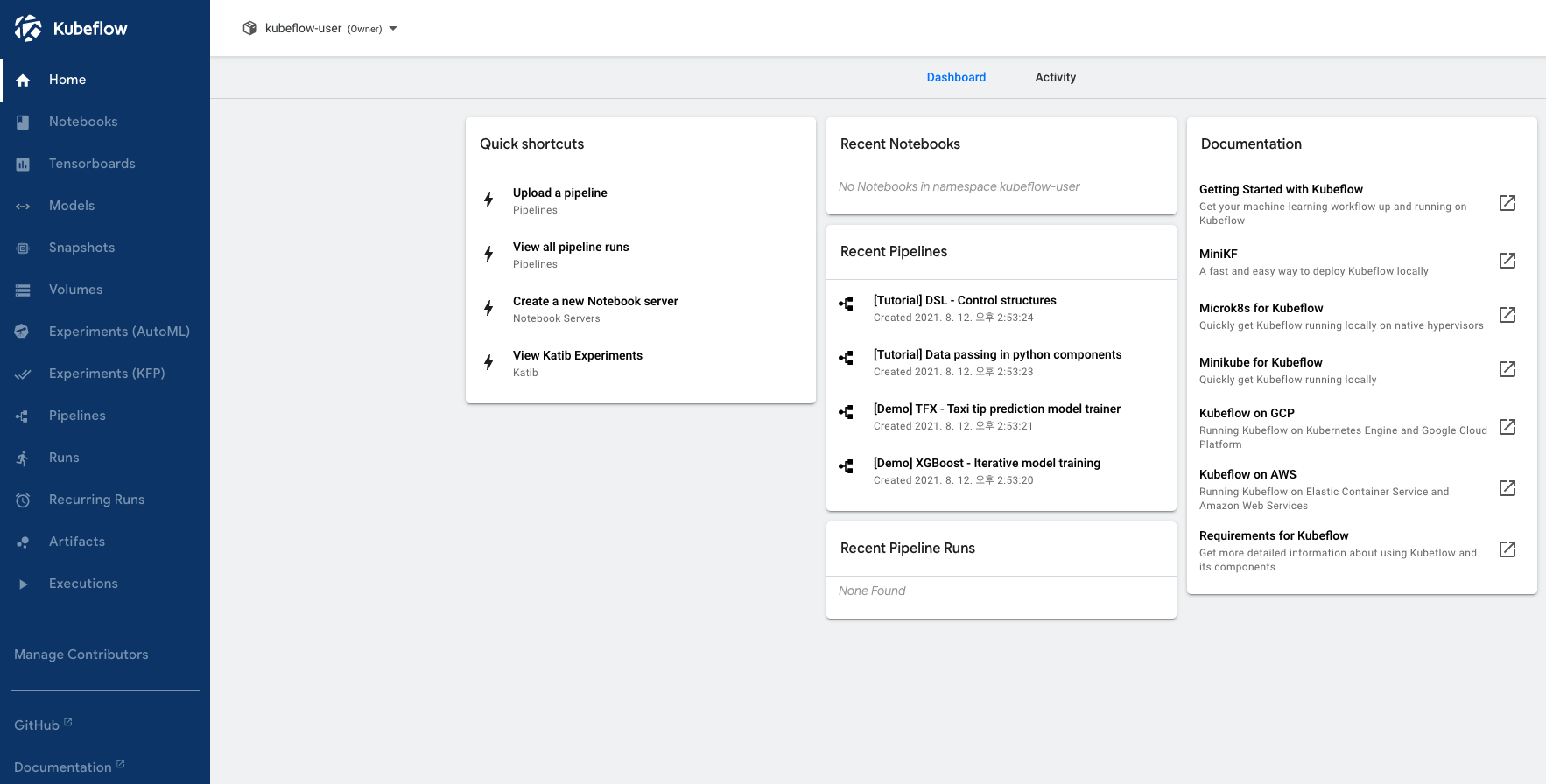Screen dimensions: 1546x784
Task: Click pipeline icon next to DSL Control structures
Action: pyautogui.click(x=846, y=304)
